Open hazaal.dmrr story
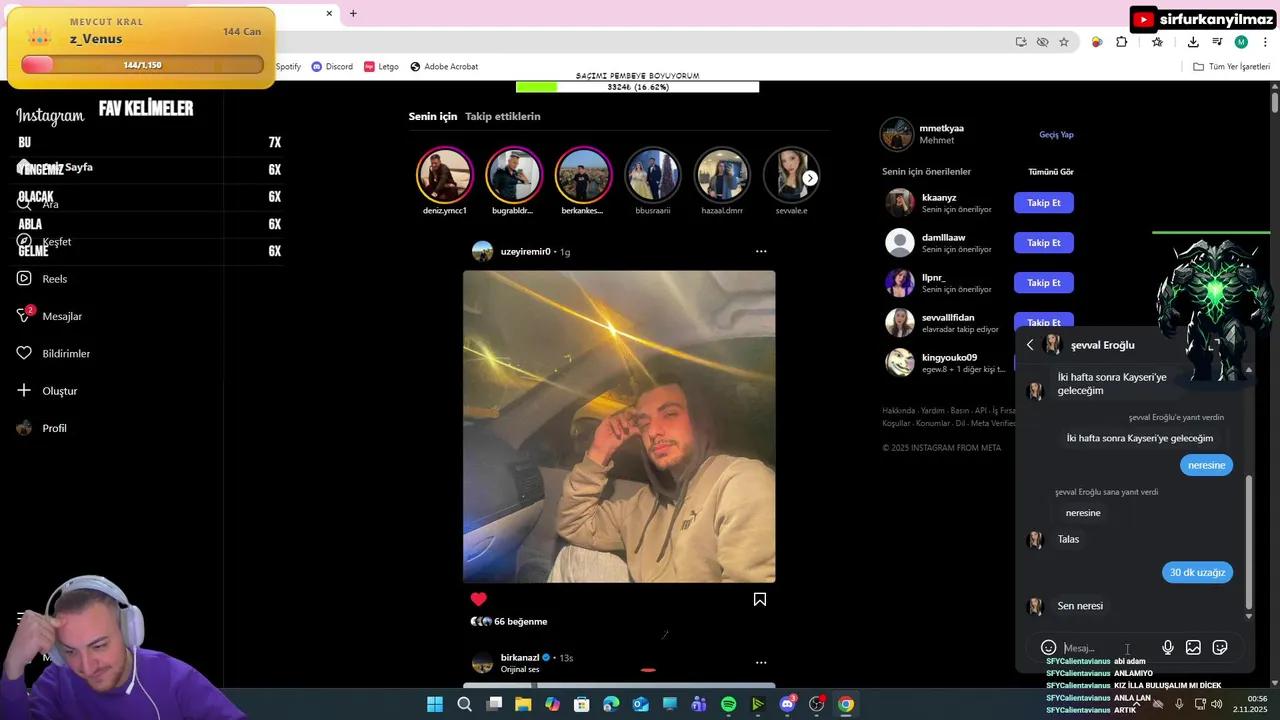 [x=722, y=175]
